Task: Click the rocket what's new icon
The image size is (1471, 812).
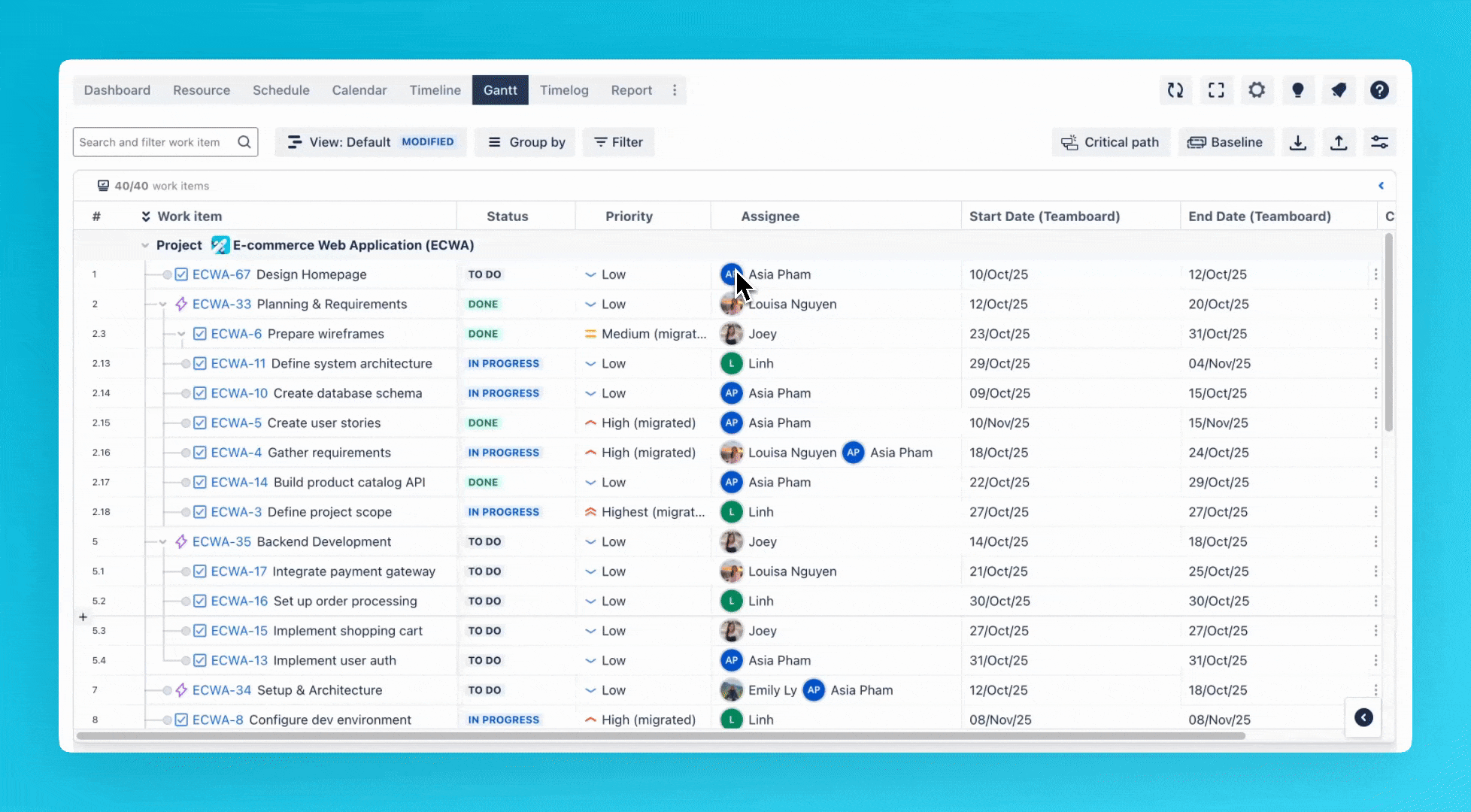Action: (x=1338, y=90)
